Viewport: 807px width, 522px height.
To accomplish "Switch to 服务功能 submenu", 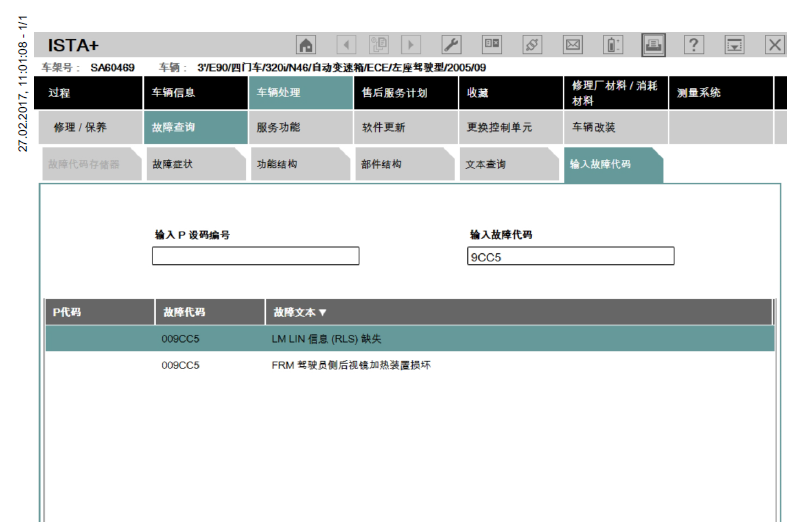I will pyautogui.click(x=301, y=127).
